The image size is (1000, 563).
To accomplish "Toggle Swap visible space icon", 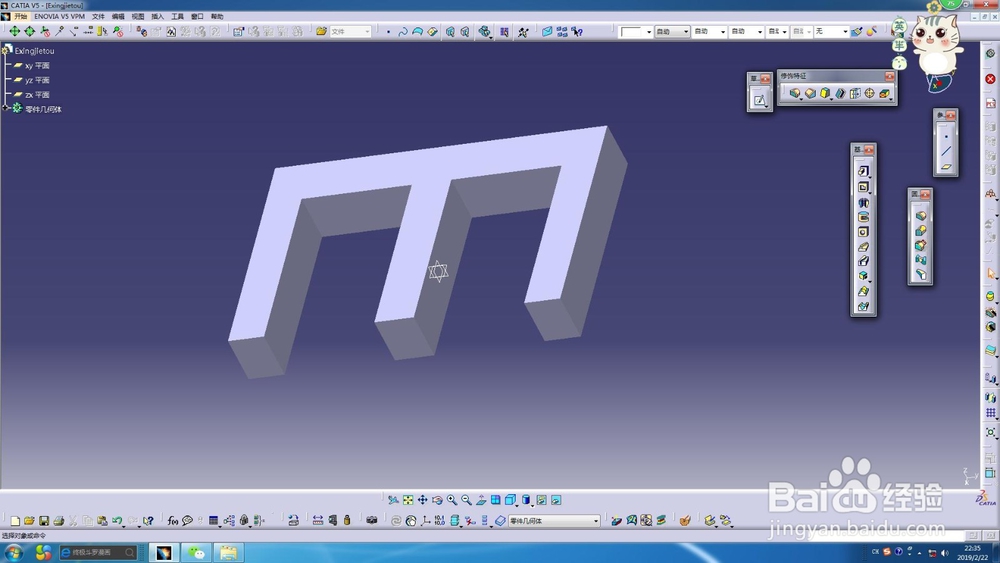I will pos(556,500).
